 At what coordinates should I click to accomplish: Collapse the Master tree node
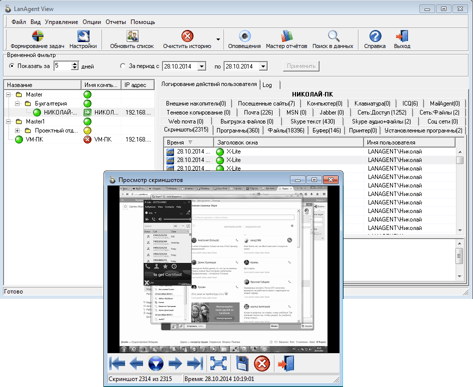point(9,95)
